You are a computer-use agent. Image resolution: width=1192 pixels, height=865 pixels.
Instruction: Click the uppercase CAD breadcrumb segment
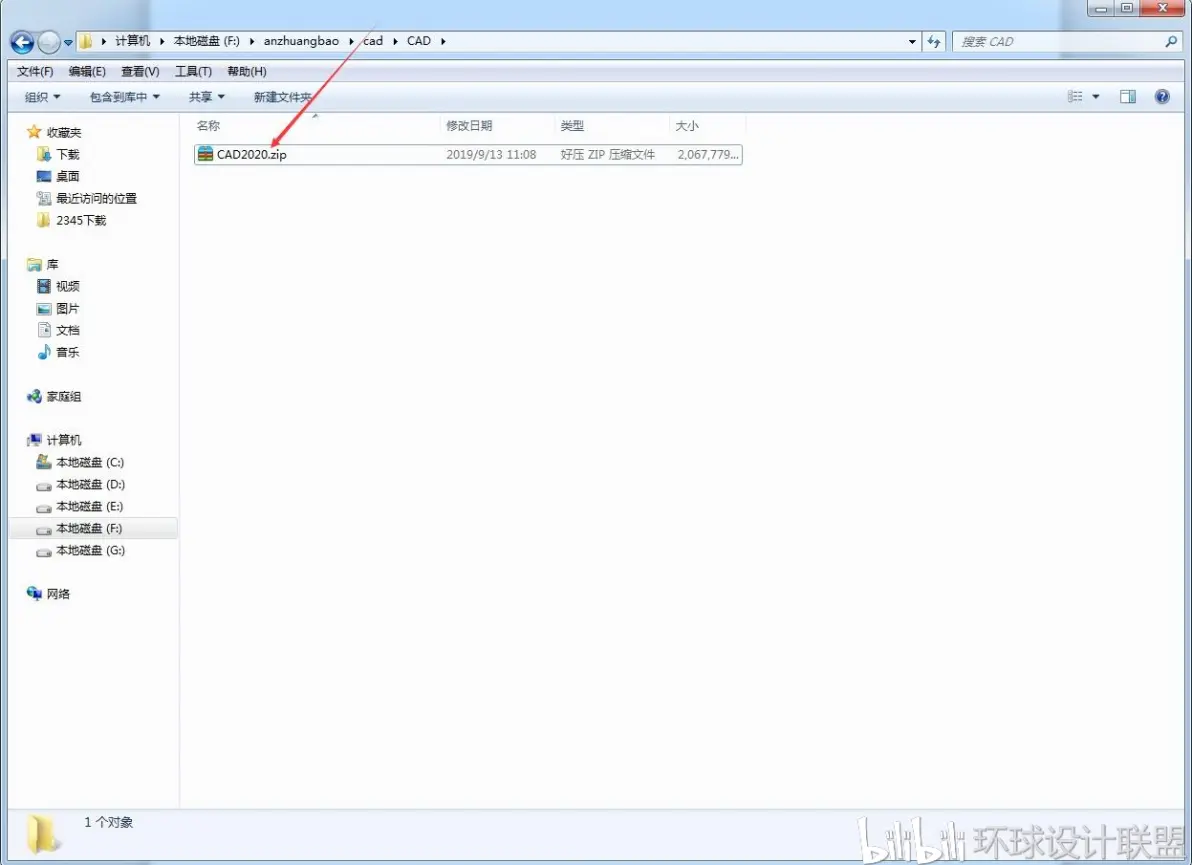click(x=419, y=41)
